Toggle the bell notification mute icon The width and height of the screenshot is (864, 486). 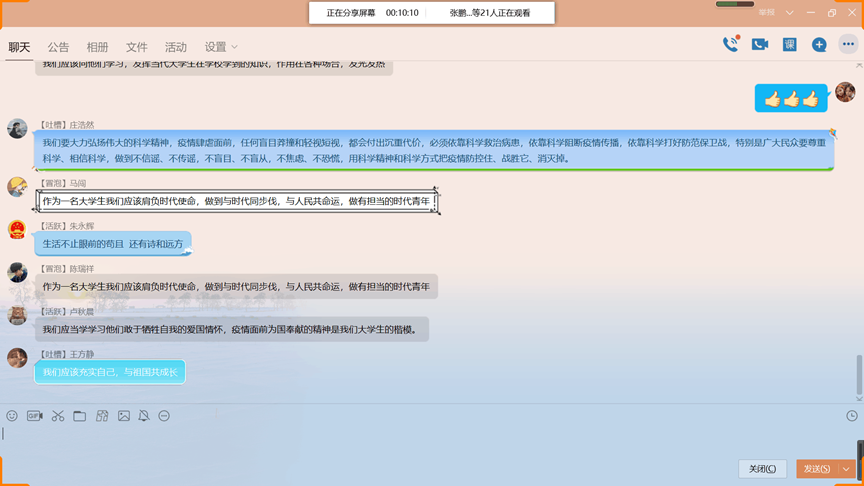144,416
